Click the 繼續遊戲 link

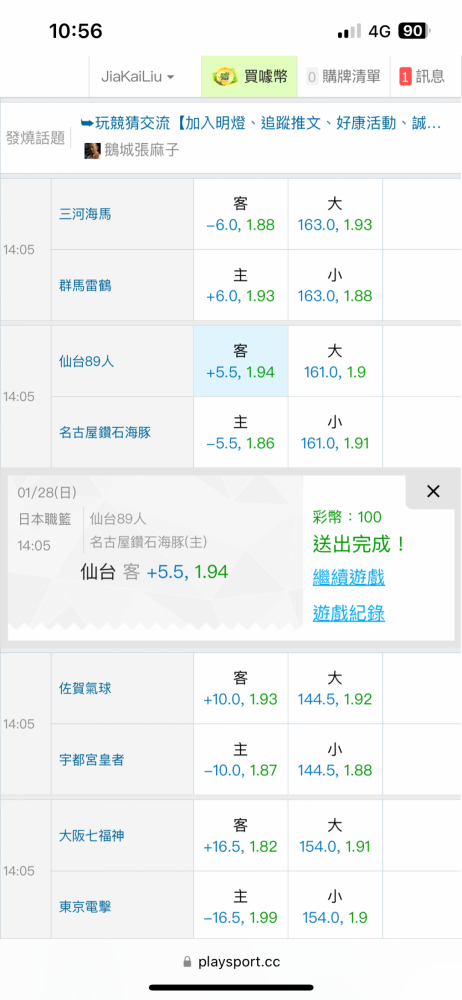pos(348,578)
